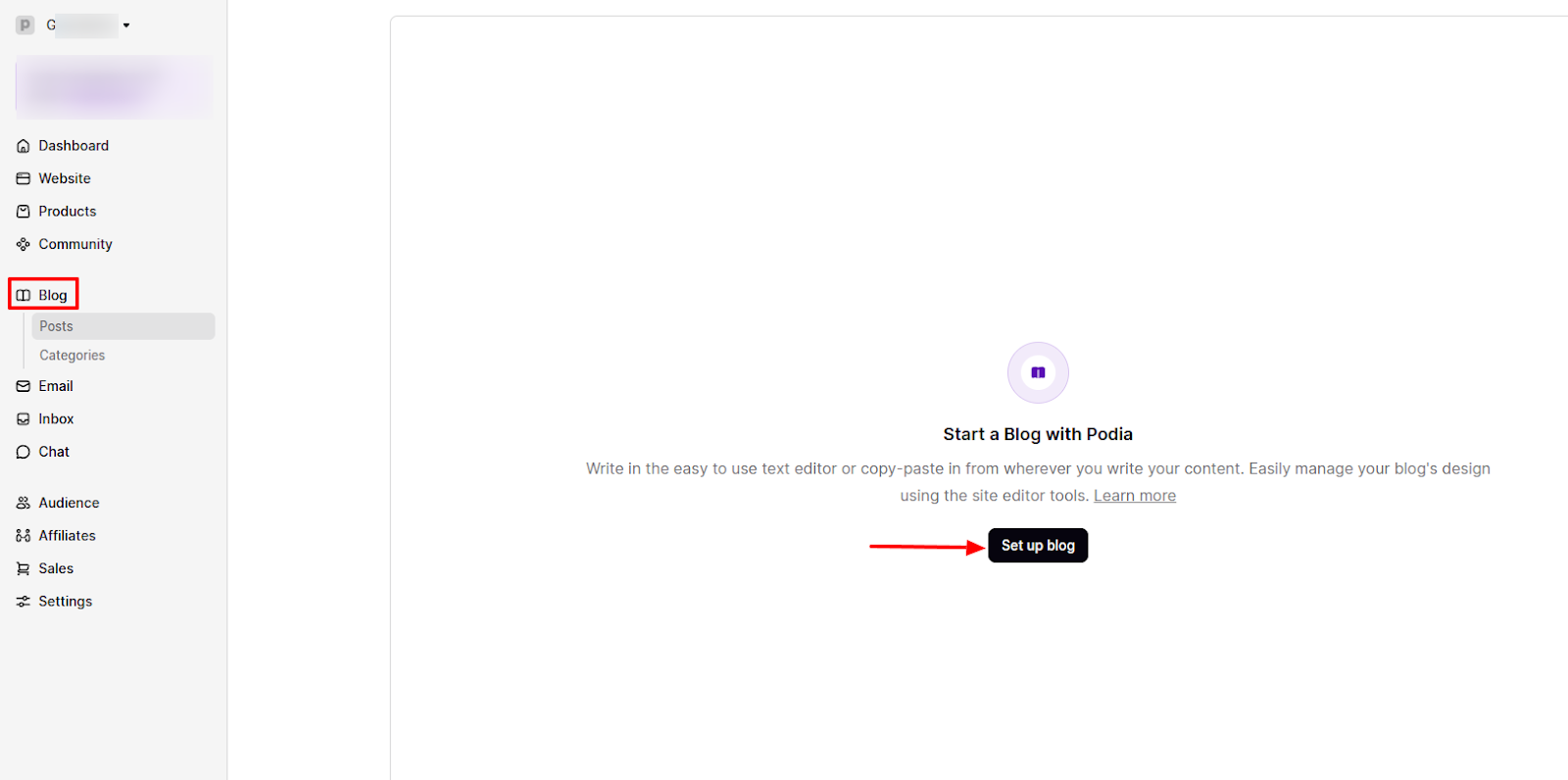The height and width of the screenshot is (780, 1568).
Task: Click the blurred banner in sidebar
Action: point(114,87)
